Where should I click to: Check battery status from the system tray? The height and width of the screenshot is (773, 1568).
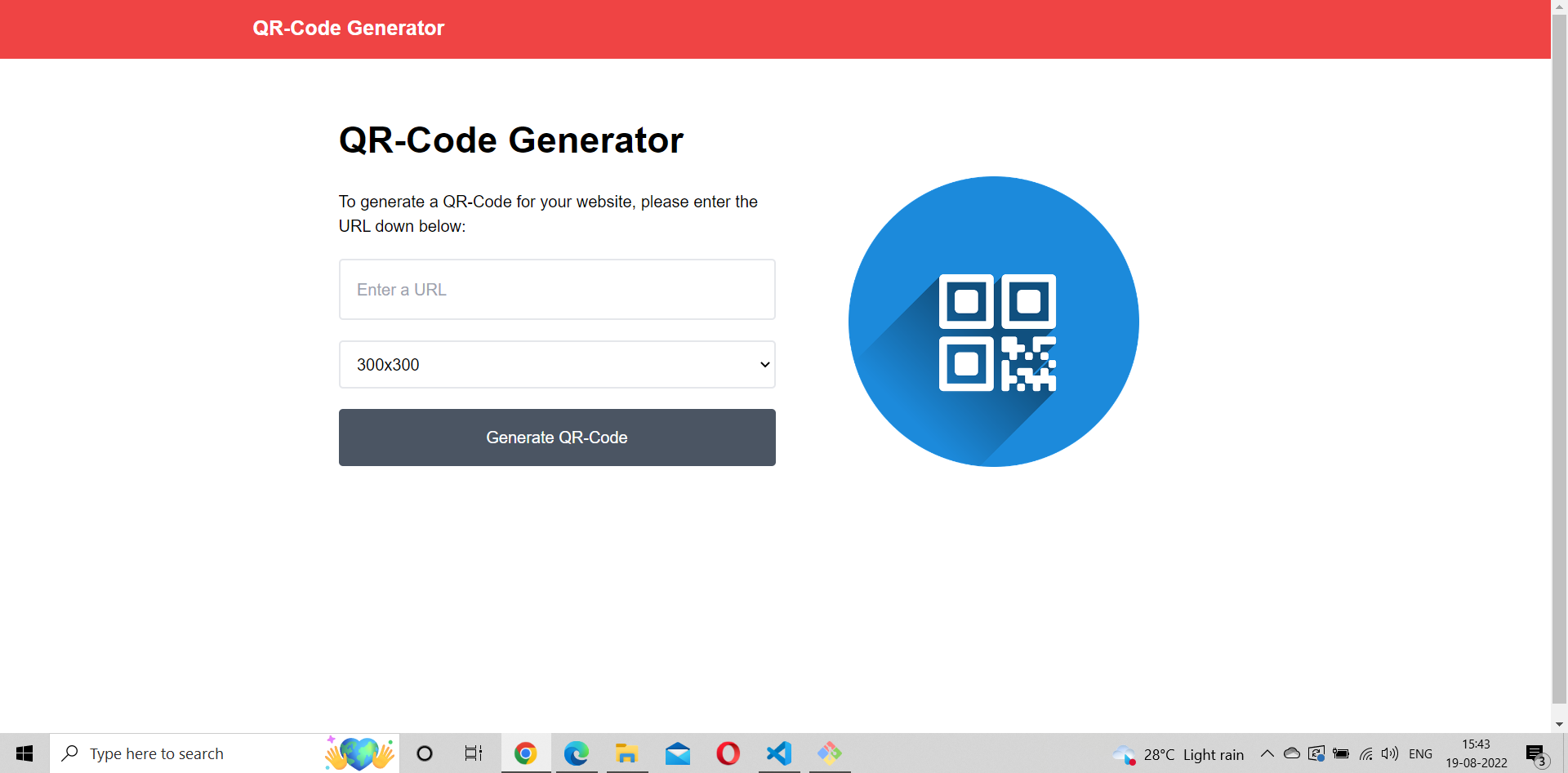point(1342,753)
